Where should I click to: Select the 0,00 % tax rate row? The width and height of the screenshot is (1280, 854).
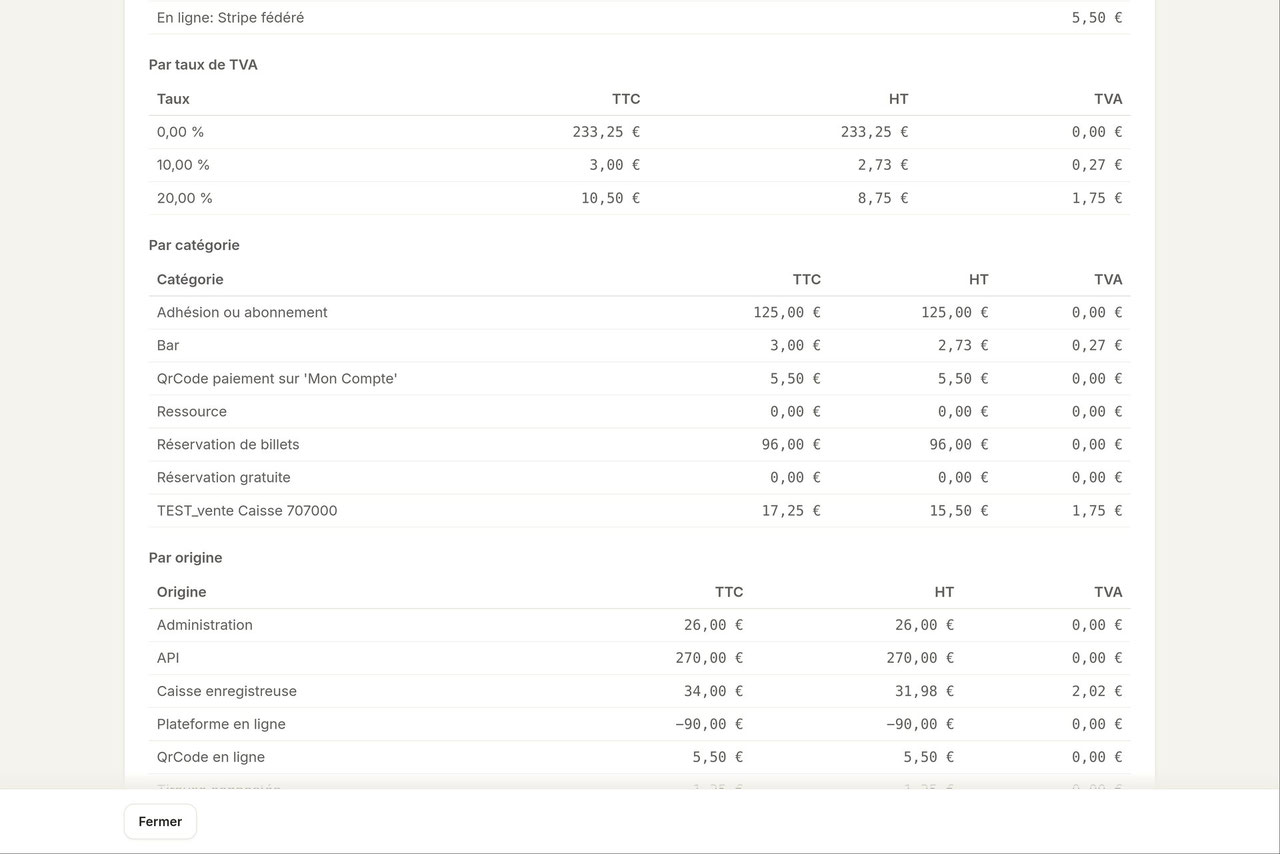640,132
